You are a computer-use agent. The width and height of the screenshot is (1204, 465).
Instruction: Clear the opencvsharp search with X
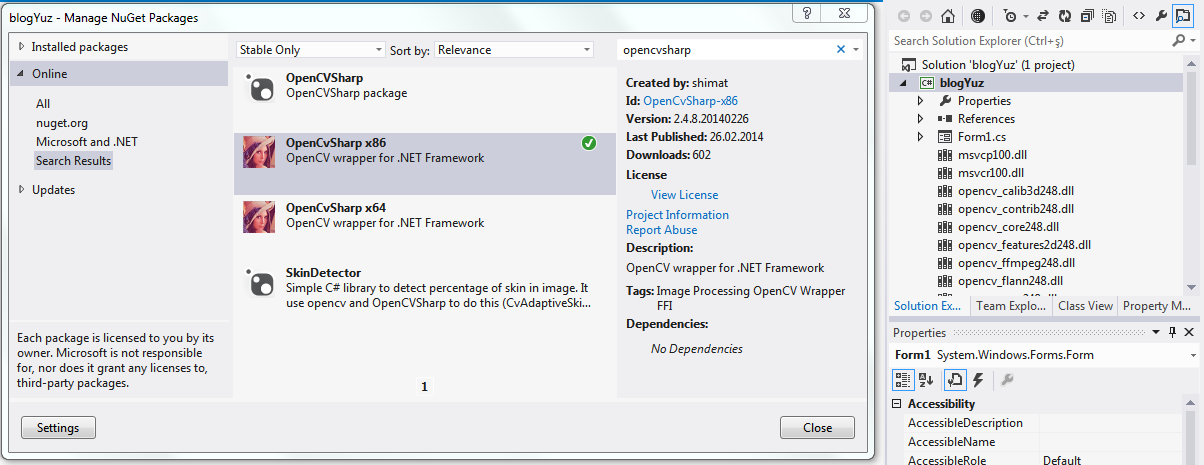pos(841,49)
